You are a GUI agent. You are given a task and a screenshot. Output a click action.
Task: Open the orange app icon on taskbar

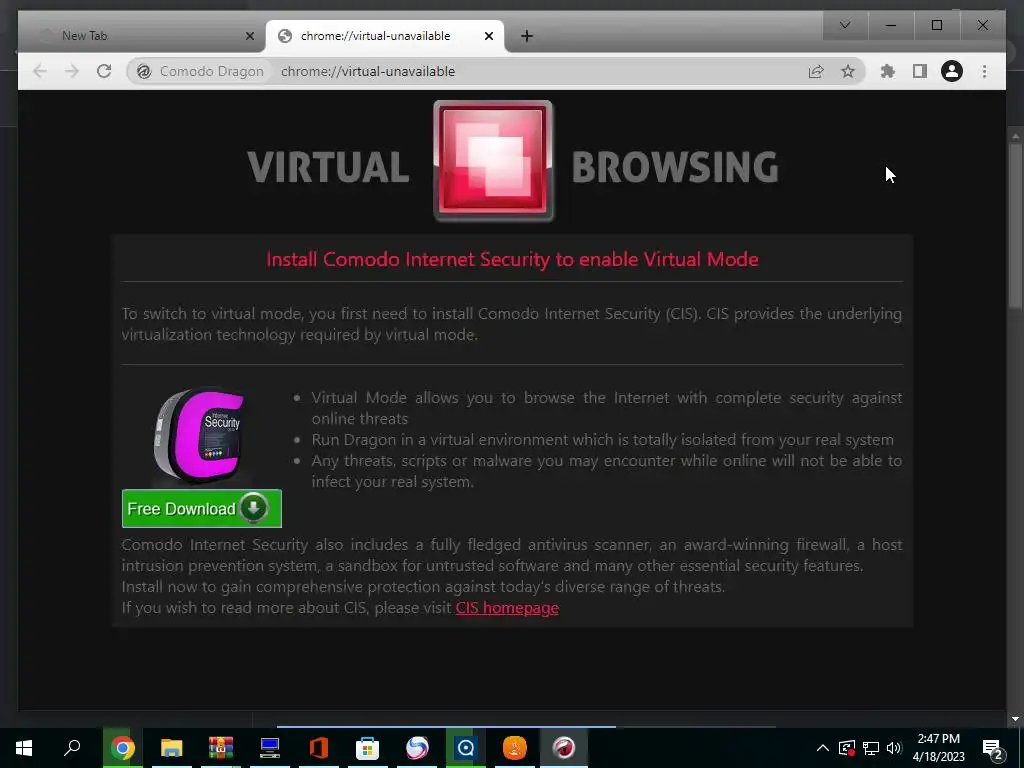point(515,748)
